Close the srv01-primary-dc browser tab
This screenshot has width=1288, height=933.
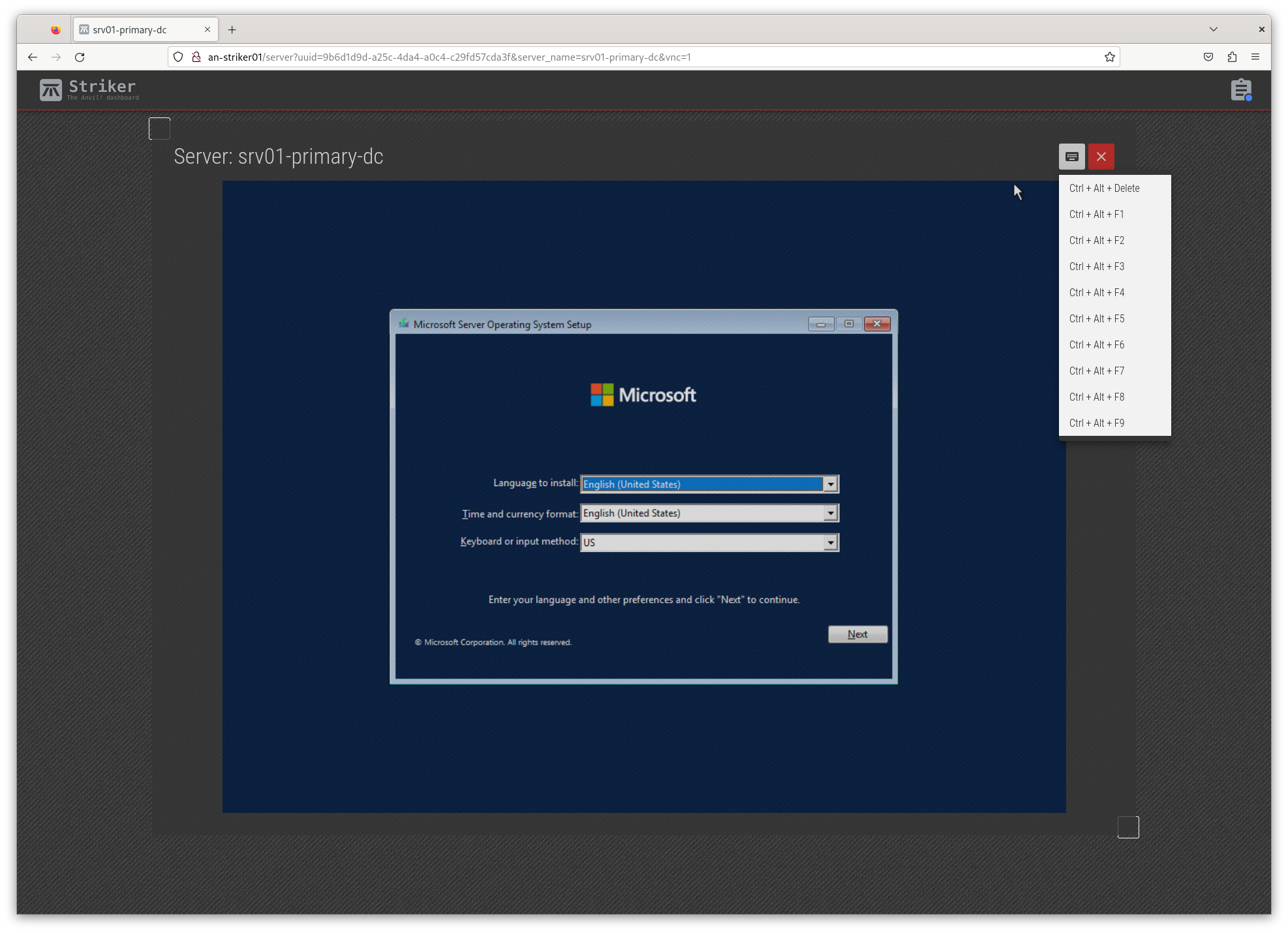point(207,29)
